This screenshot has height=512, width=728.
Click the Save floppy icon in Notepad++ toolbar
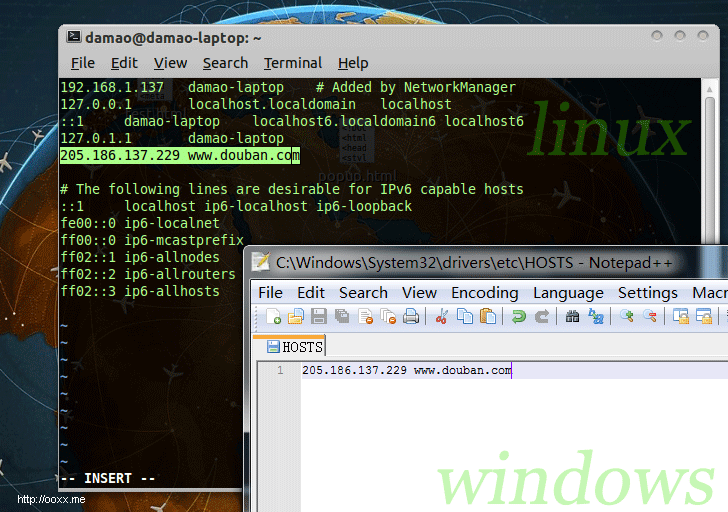pyautogui.click(x=318, y=316)
